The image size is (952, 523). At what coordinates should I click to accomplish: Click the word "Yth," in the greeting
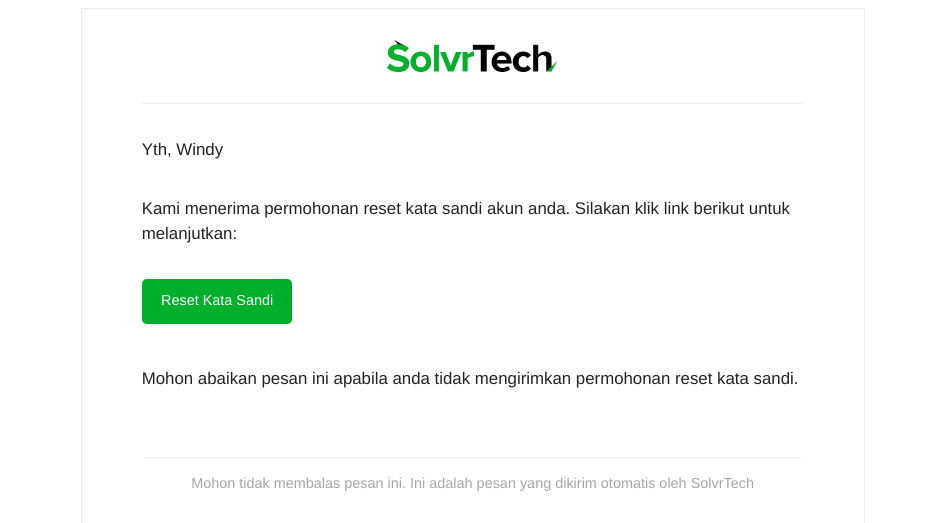[157, 149]
